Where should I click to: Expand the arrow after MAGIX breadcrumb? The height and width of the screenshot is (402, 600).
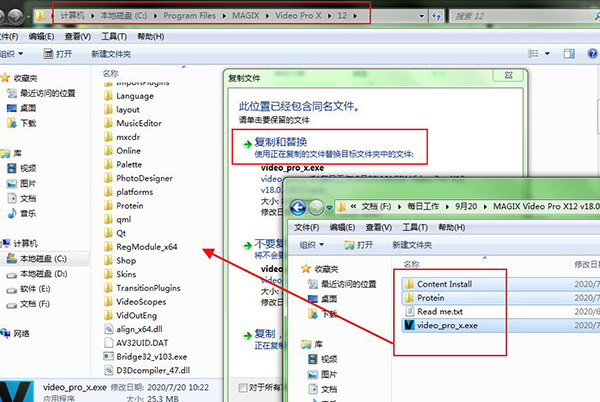point(267,16)
